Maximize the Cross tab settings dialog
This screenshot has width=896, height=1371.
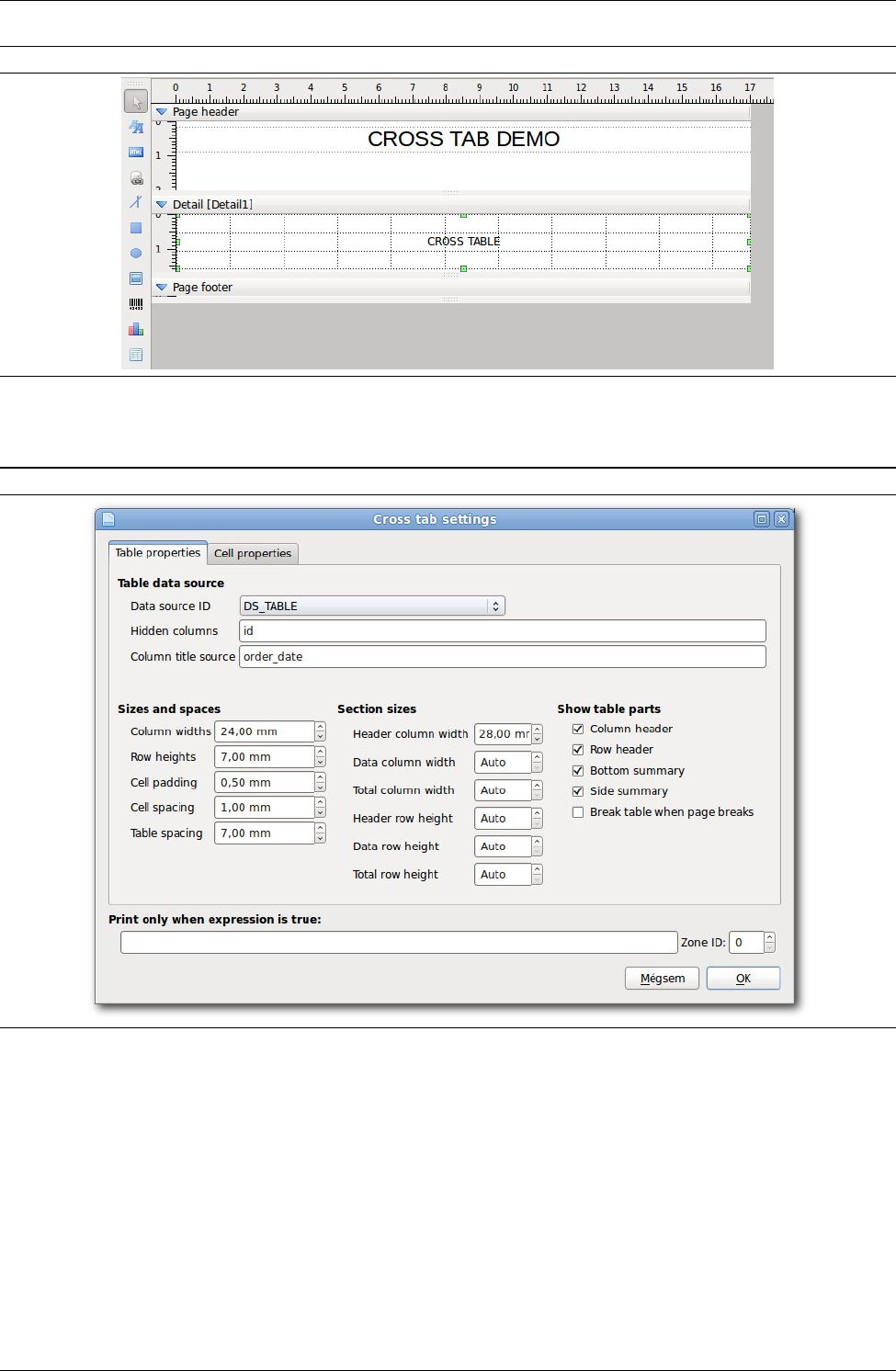click(x=762, y=519)
